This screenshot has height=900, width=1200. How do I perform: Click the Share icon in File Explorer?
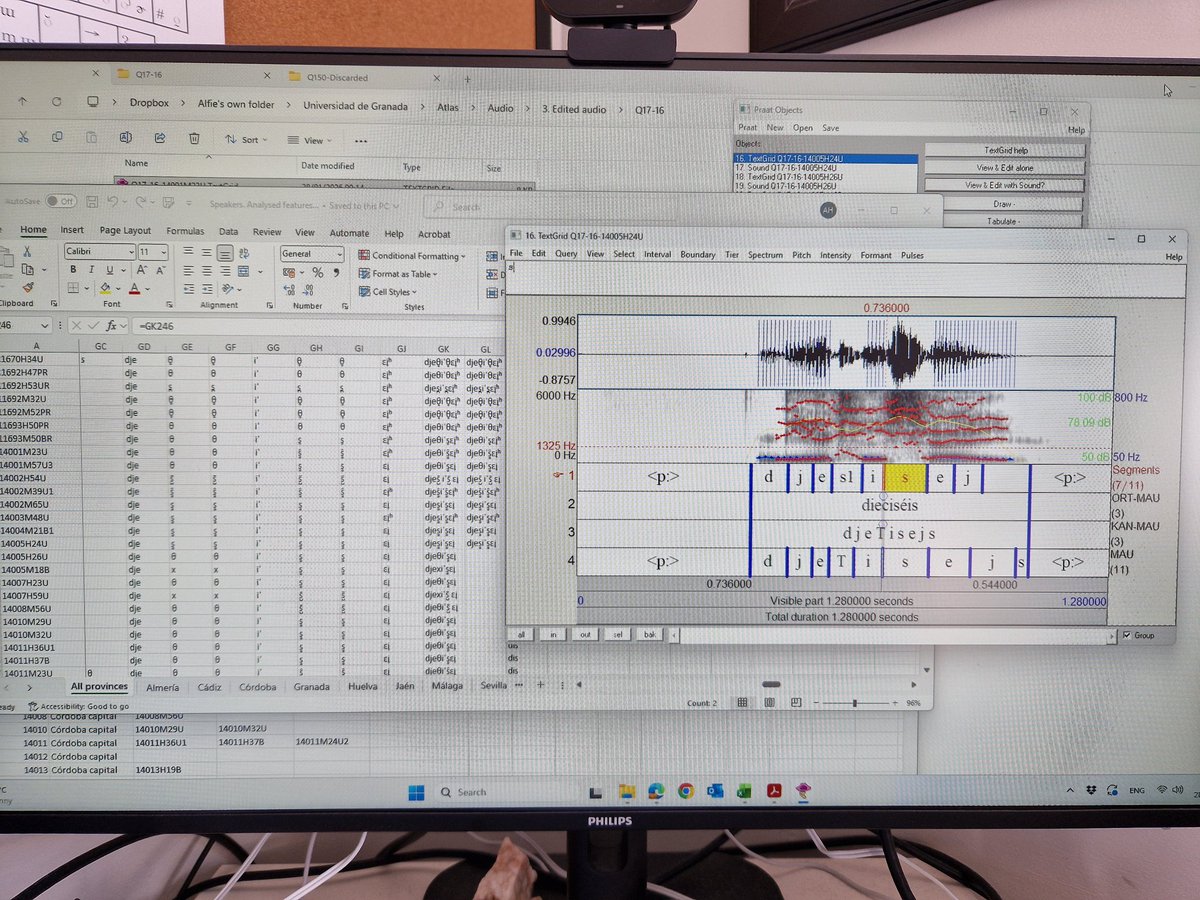(x=159, y=139)
